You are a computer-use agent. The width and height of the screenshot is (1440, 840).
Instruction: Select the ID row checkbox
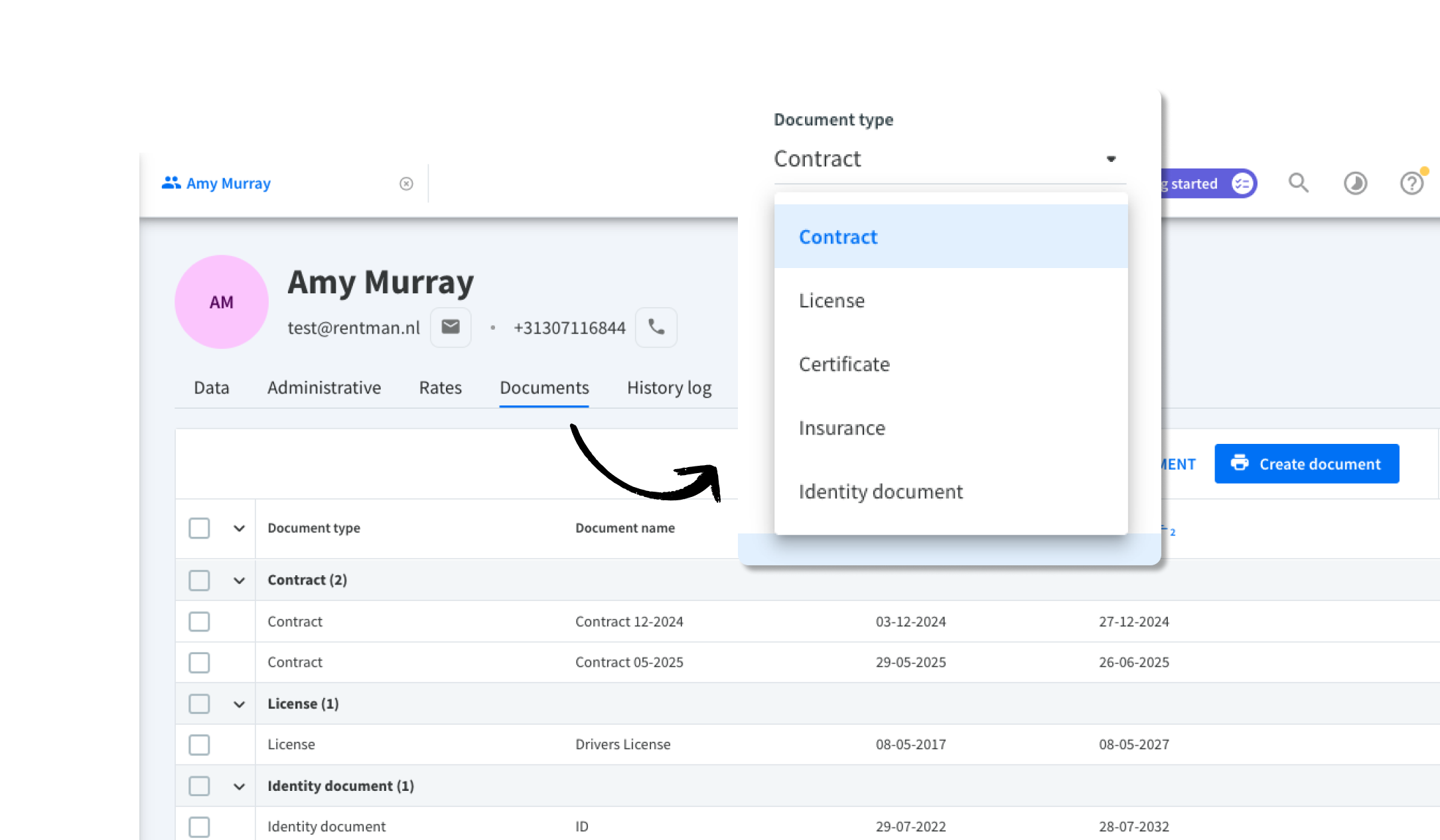[199, 827]
